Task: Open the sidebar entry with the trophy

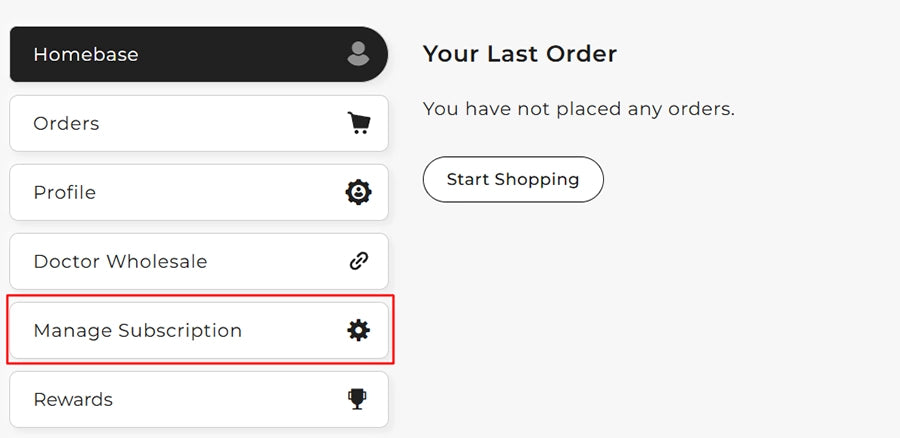Action: click(x=199, y=399)
